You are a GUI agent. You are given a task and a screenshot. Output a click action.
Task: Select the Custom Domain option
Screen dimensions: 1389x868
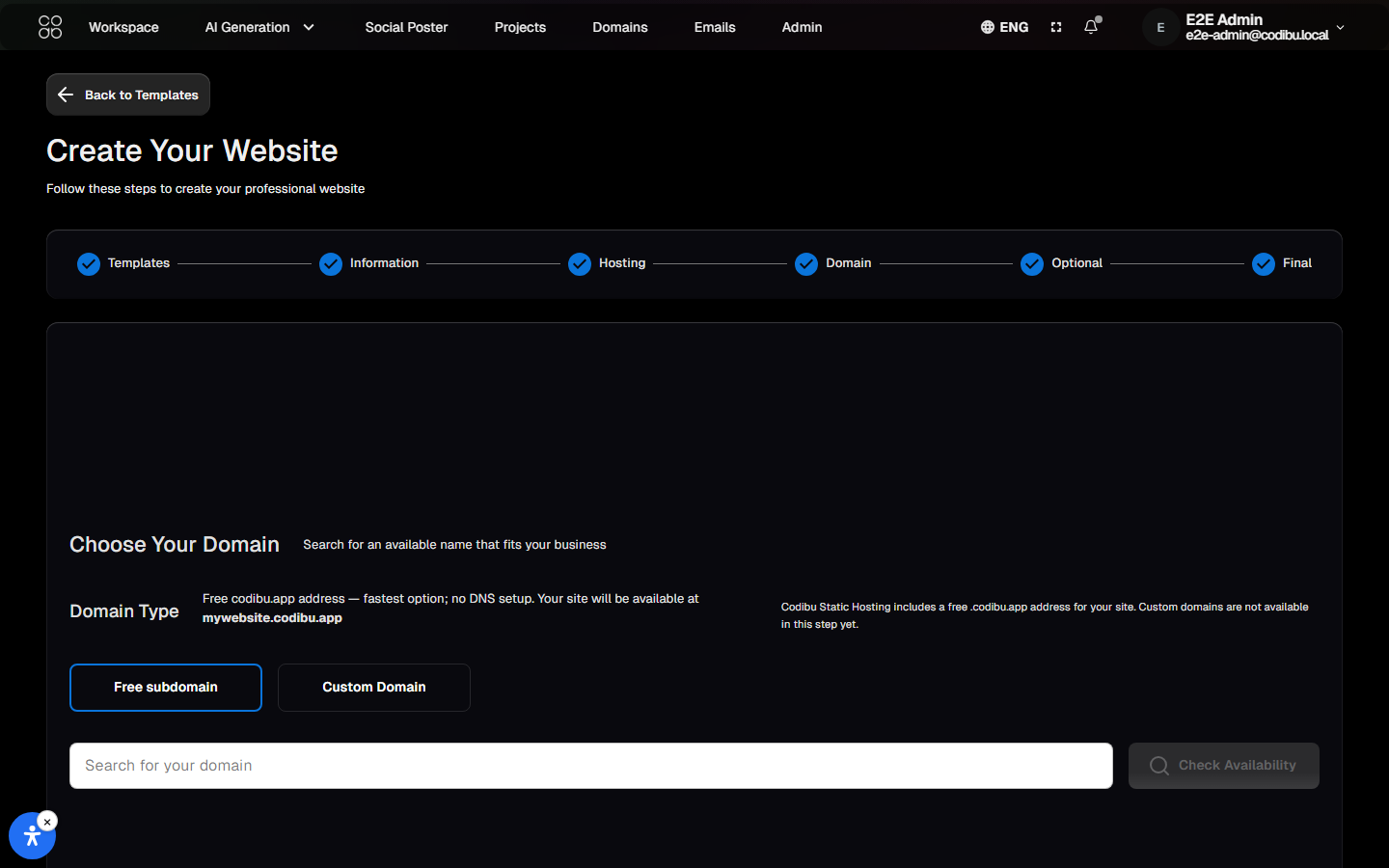click(x=374, y=688)
